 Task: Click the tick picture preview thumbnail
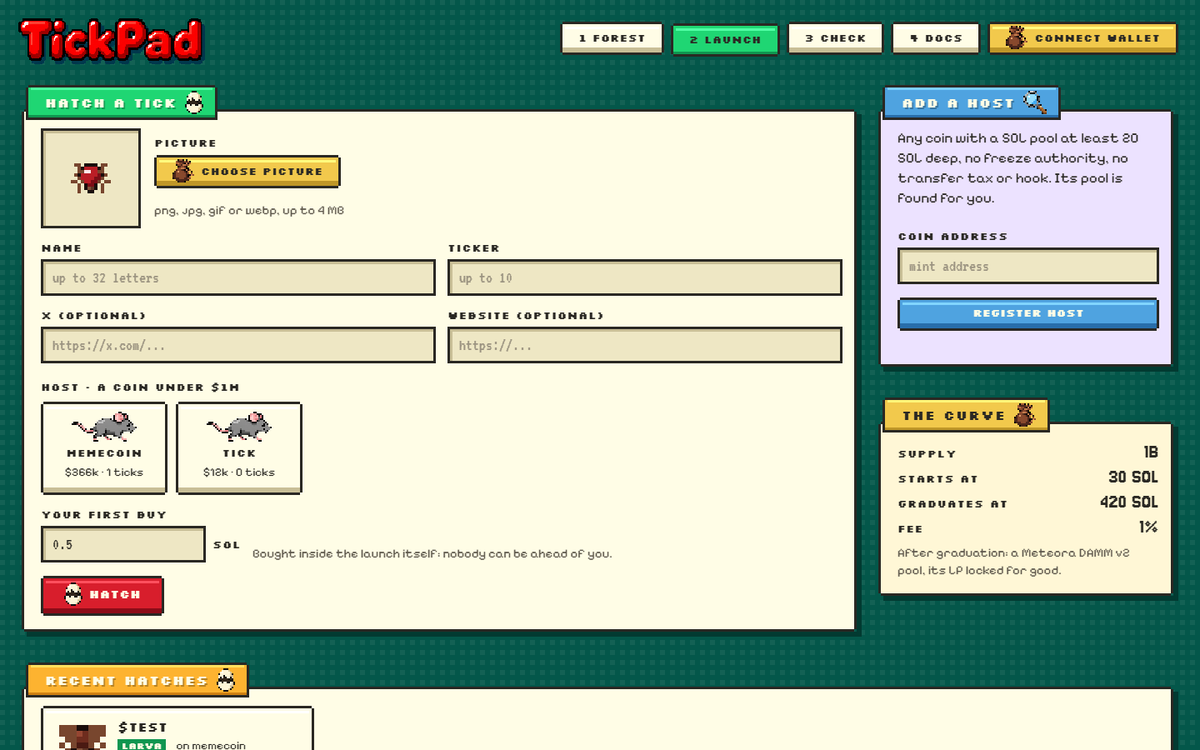pyautogui.click(x=91, y=178)
